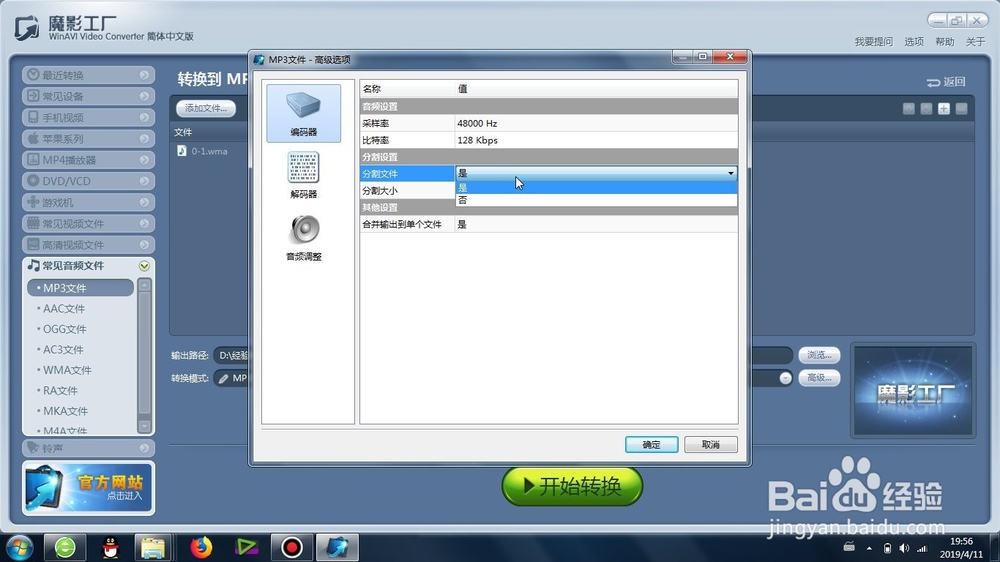Screen dimensions: 1000x562
Task: Expand the 铃声 category
Action: tap(89, 448)
